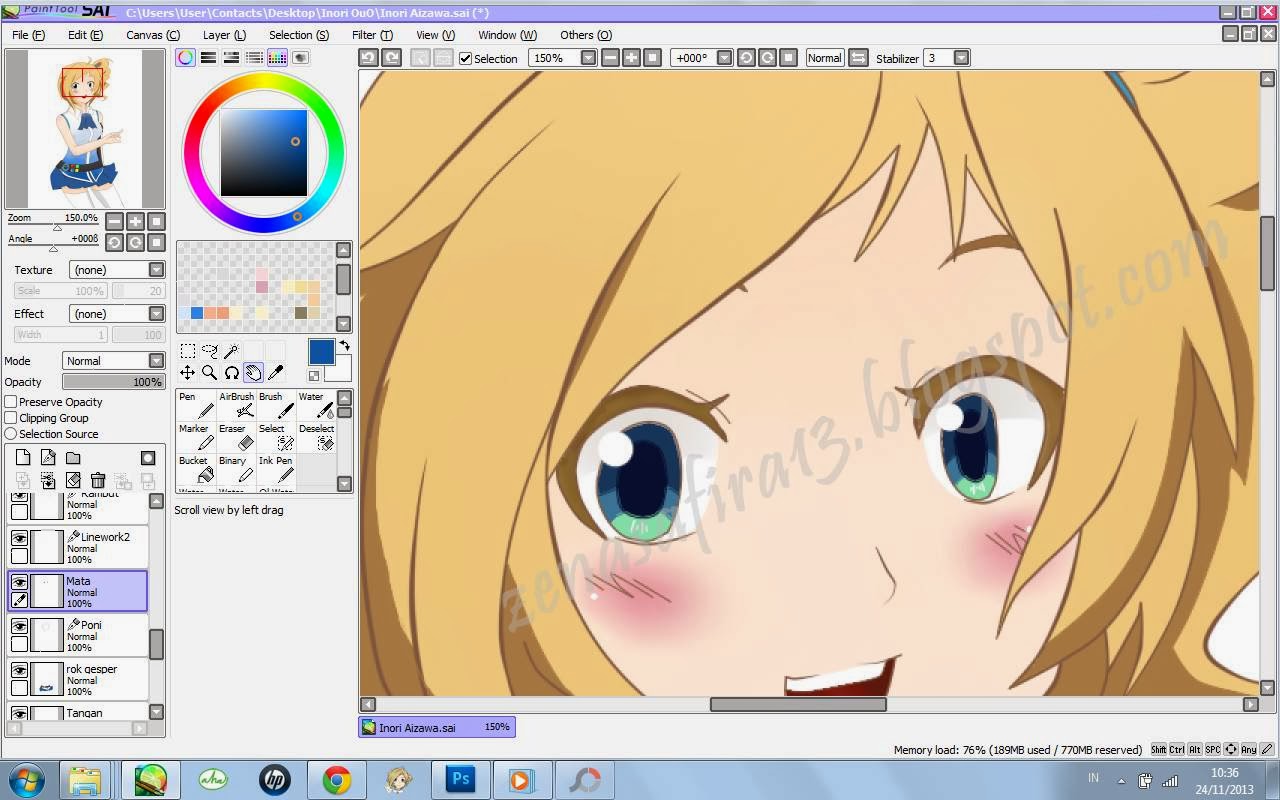Enable Clipping Group checkbox
The height and width of the screenshot is (800, 1280).
[11, 418]
